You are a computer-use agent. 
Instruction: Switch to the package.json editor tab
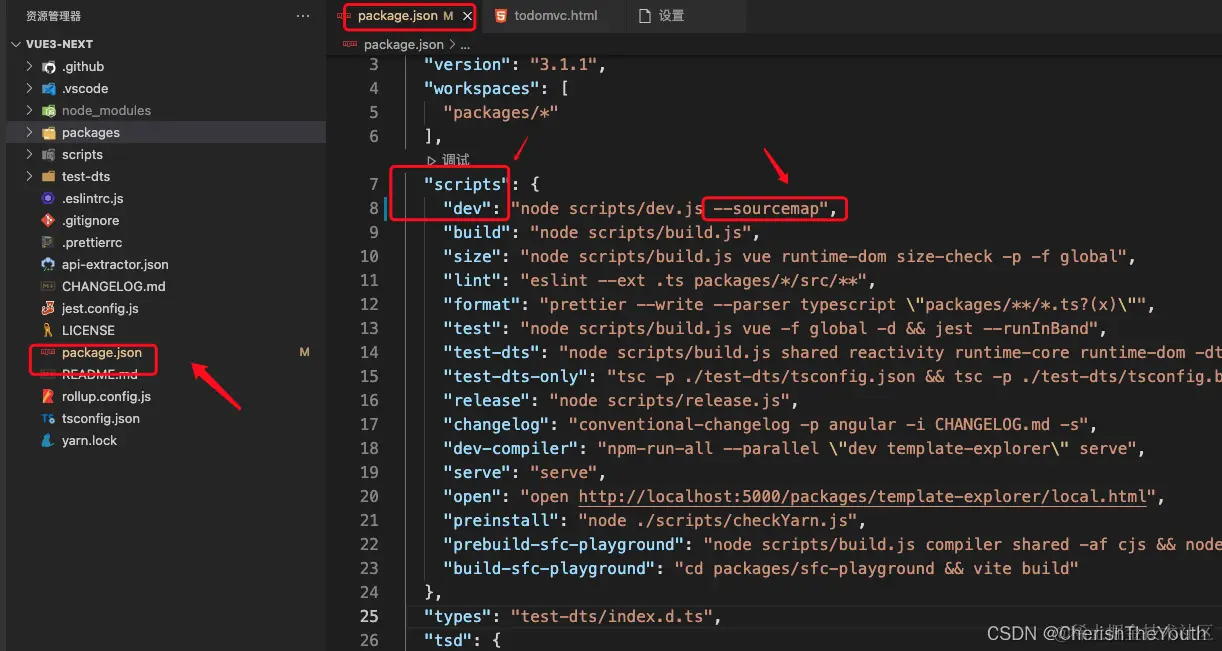(x=405, y=16)
